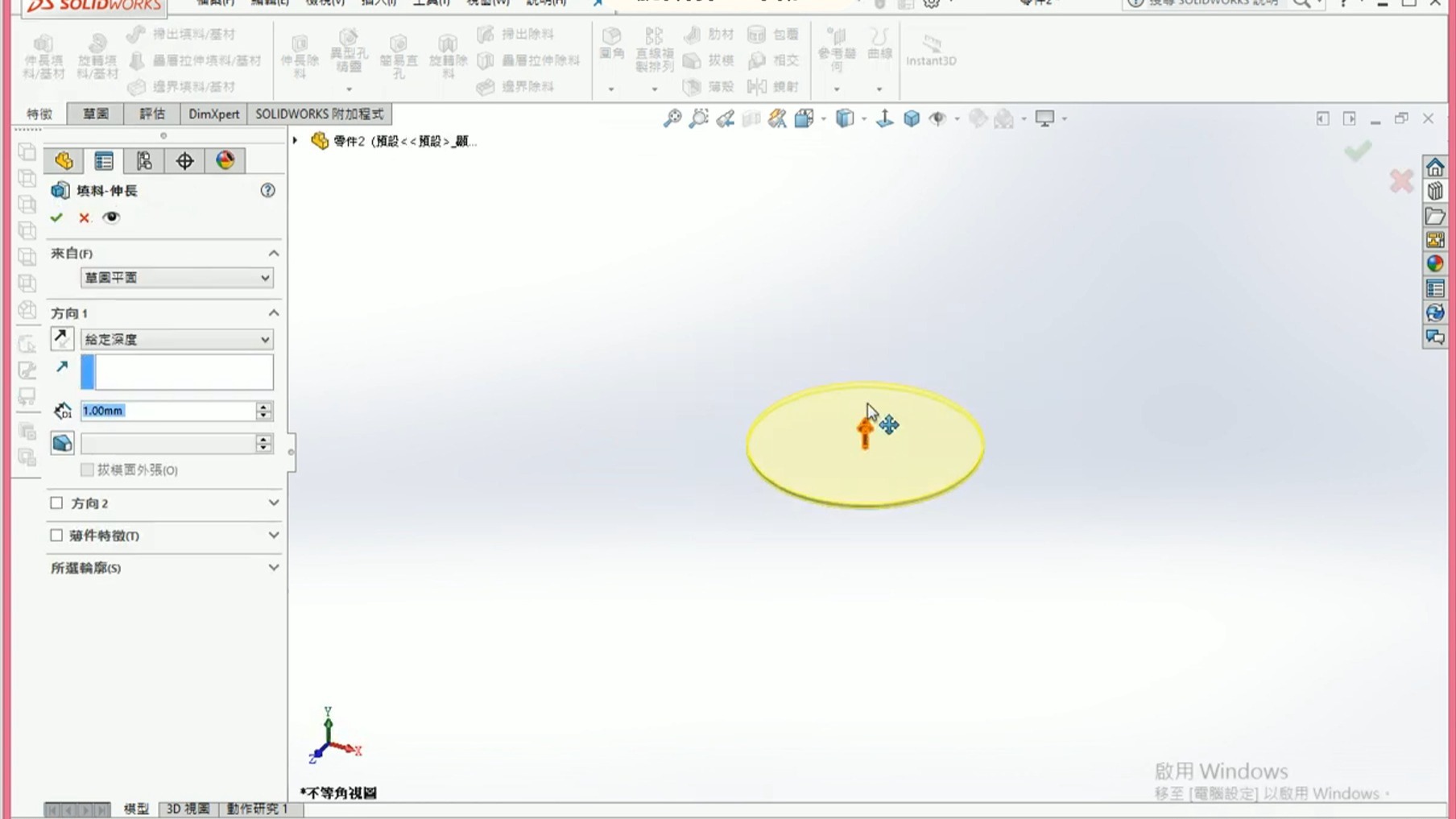Screen dimensions: 1456x819
Task: Switch to the DimXpert tab
Action: (x=213, y=114)
